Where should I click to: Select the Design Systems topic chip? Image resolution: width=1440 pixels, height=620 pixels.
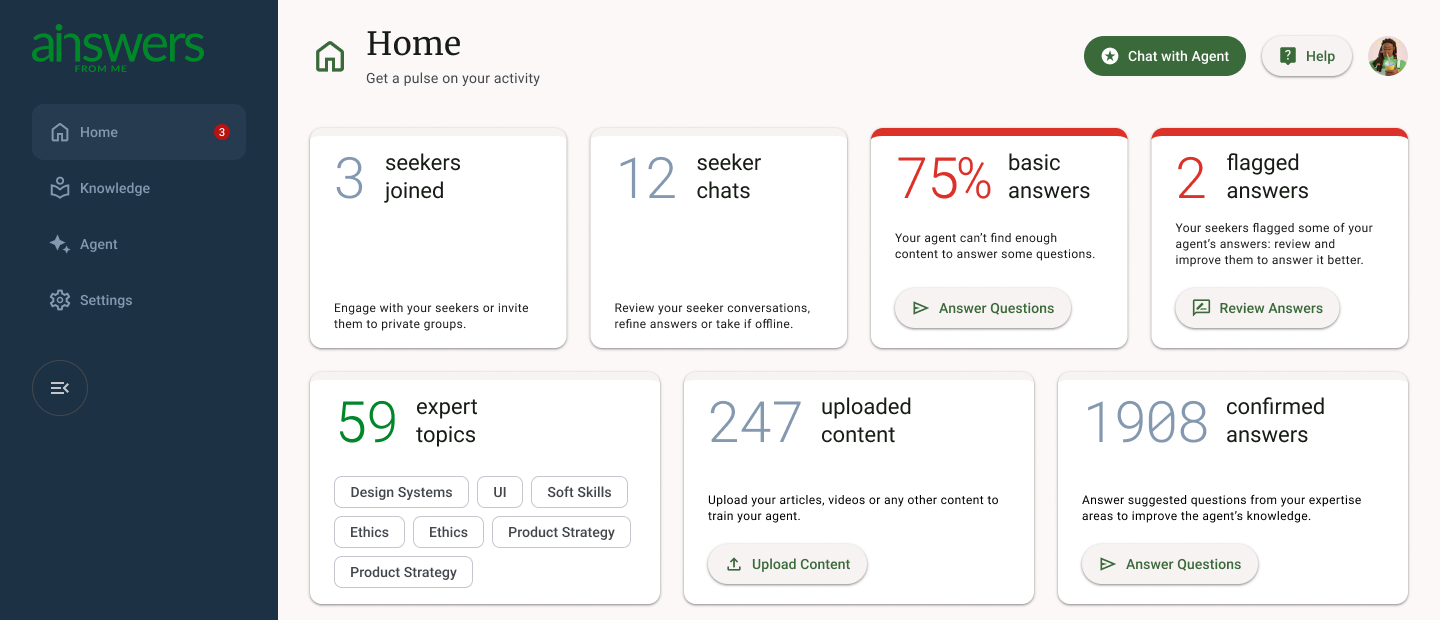pos(401,492)
